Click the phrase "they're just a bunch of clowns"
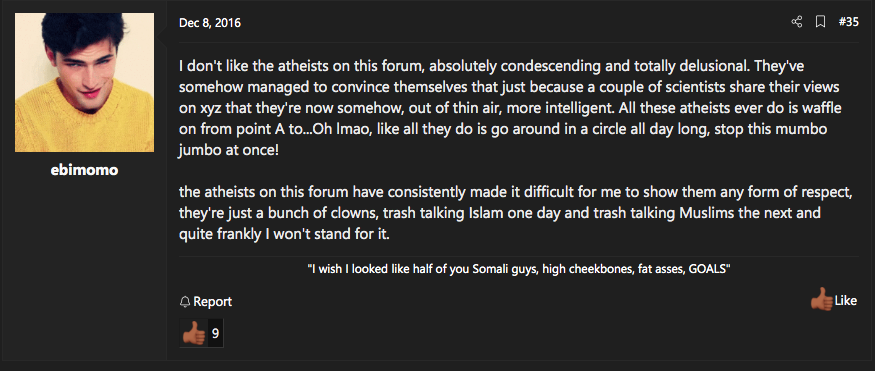 (271, 214)
